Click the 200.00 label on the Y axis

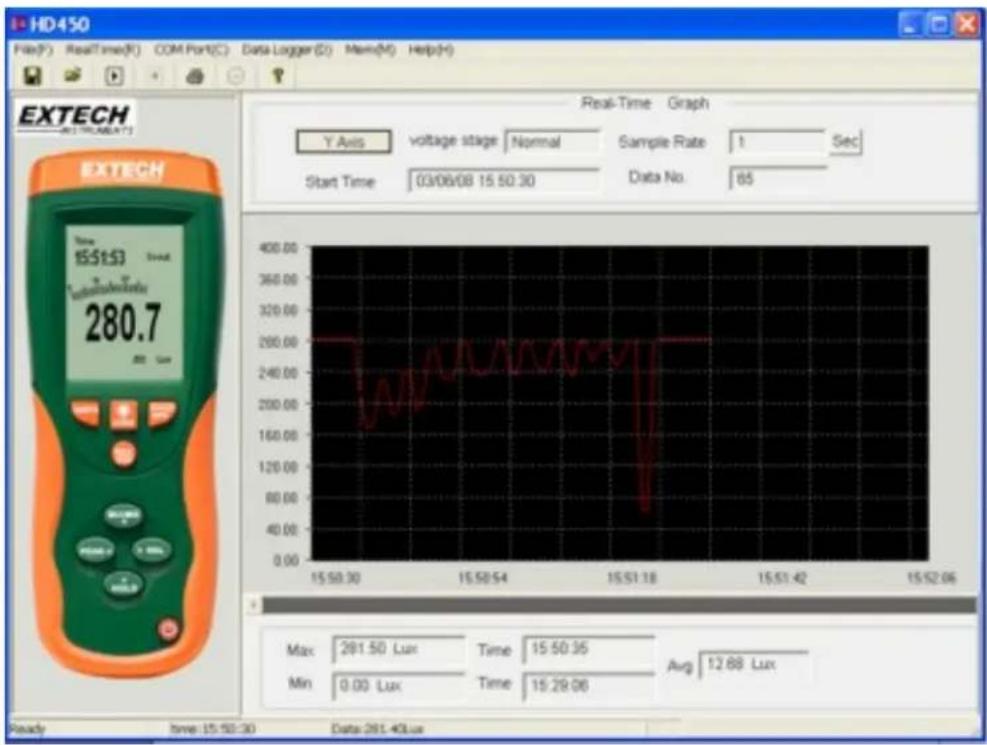click(278, 404)
